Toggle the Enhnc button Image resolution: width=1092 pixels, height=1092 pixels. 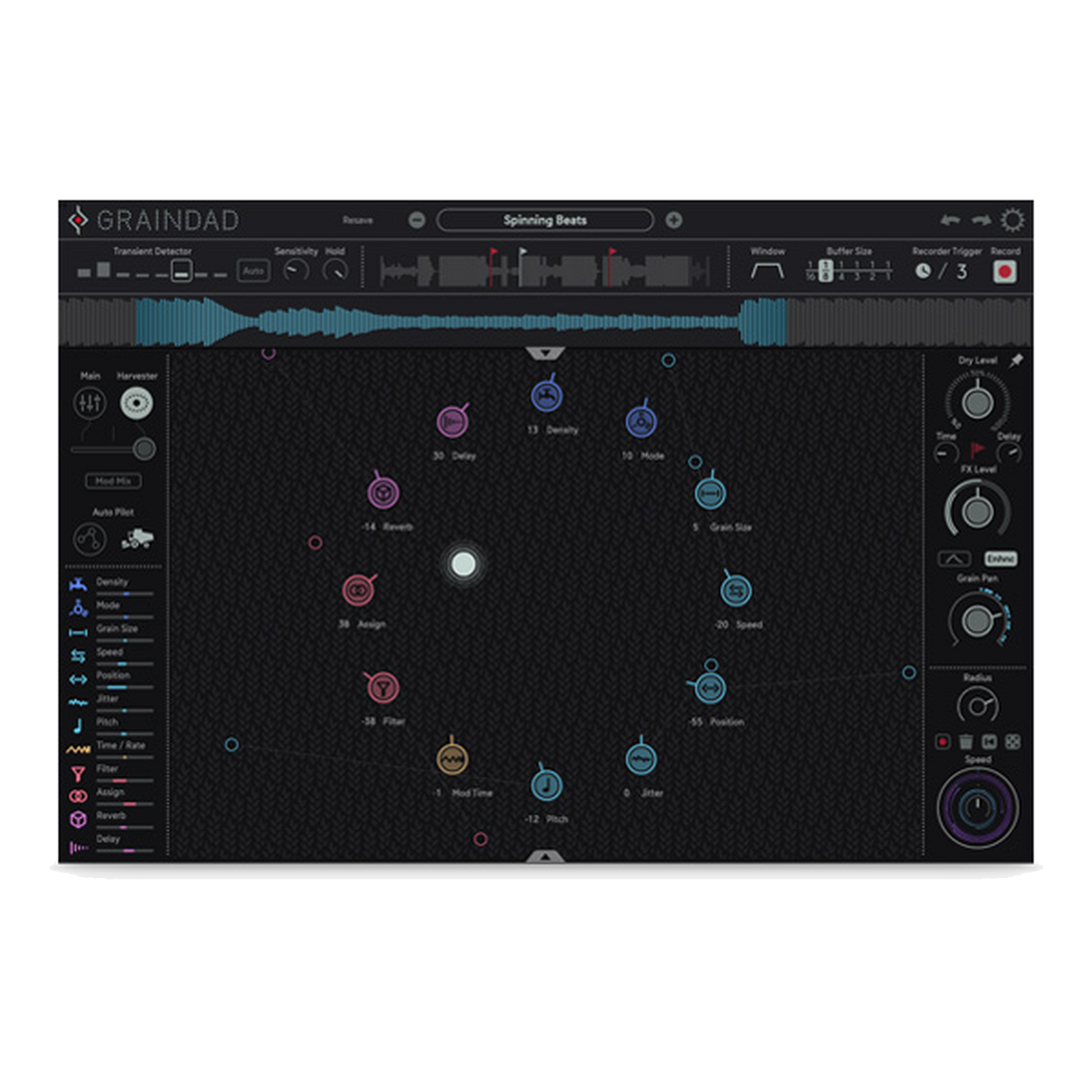1001,558
